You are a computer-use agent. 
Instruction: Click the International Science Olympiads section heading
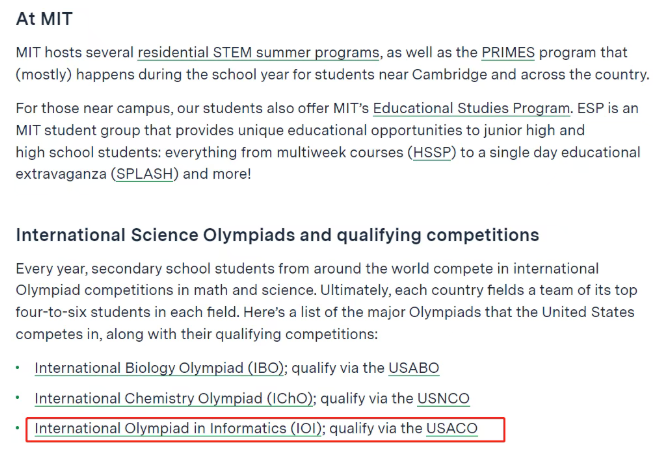coord(277,236)
